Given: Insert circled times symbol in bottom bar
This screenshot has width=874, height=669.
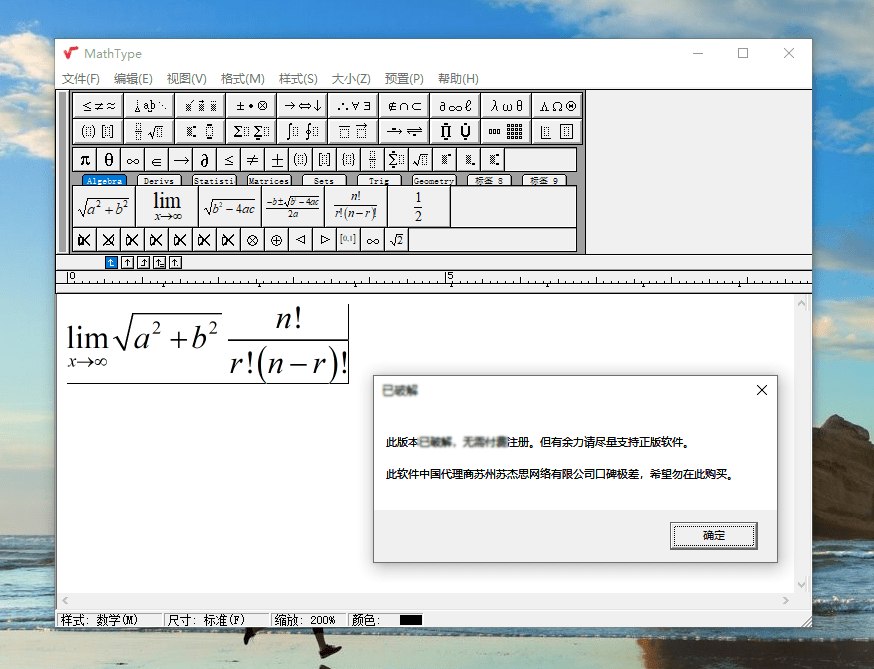Looking at the screenshot, I should click(253, 240).
